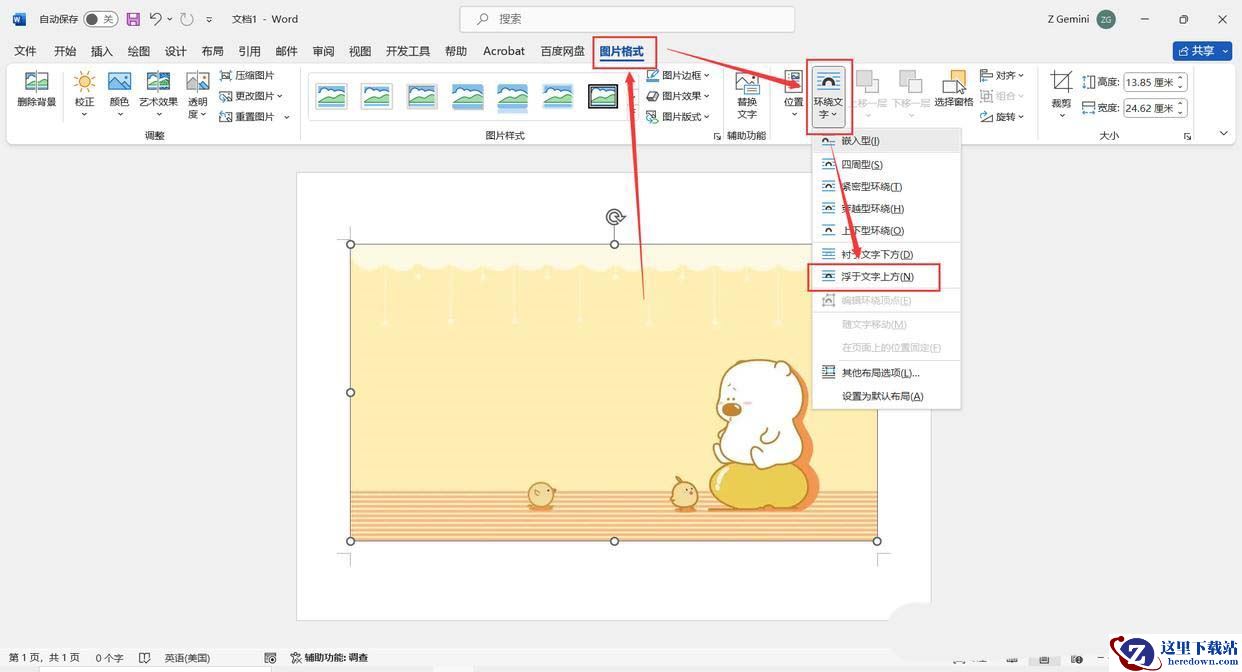Click the Height spinner arrows
This screenshot has width=1242, height=672.
(1181, 82)
